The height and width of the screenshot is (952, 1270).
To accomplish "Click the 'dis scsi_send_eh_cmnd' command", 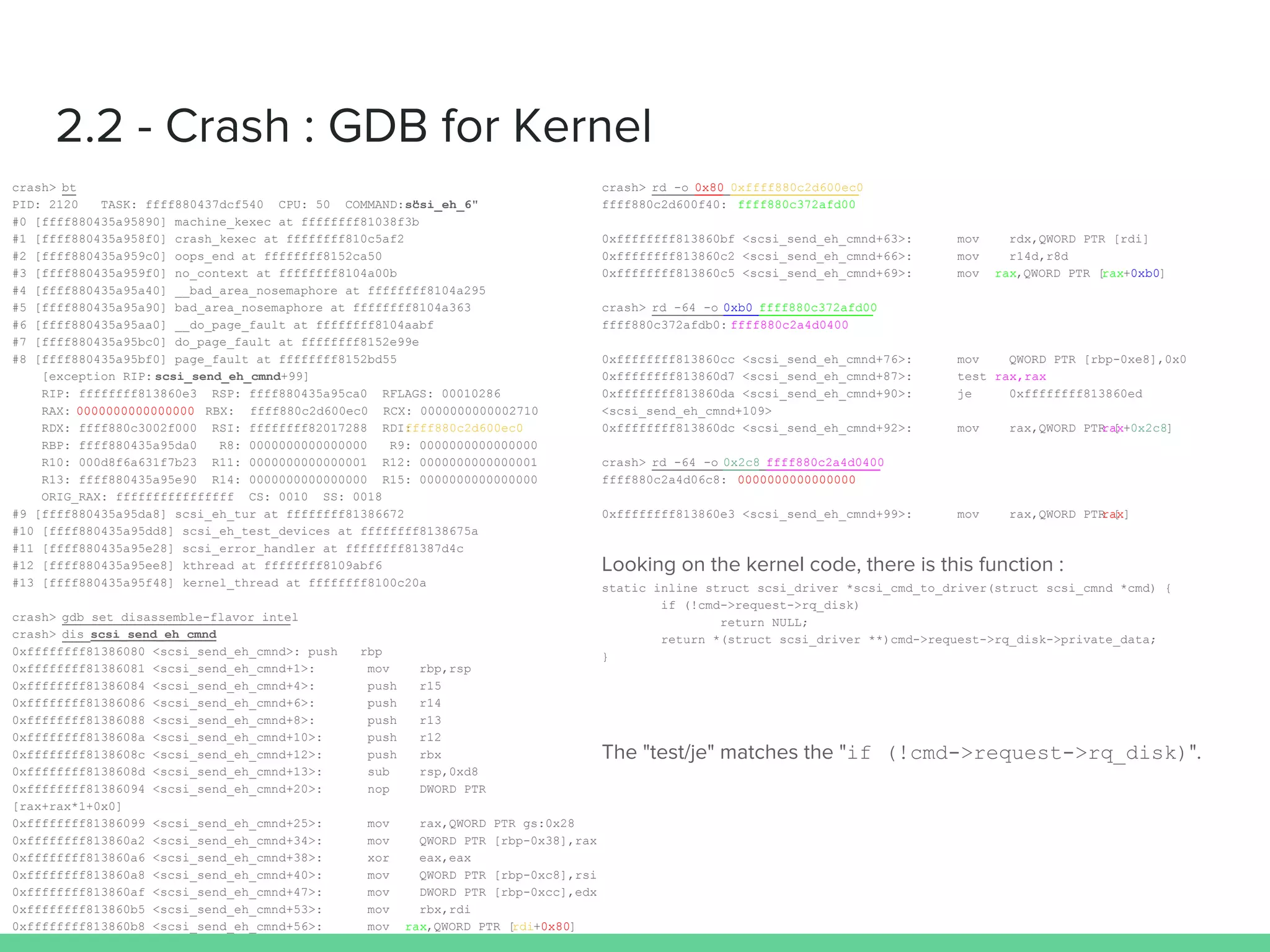I will pos(139,635).
